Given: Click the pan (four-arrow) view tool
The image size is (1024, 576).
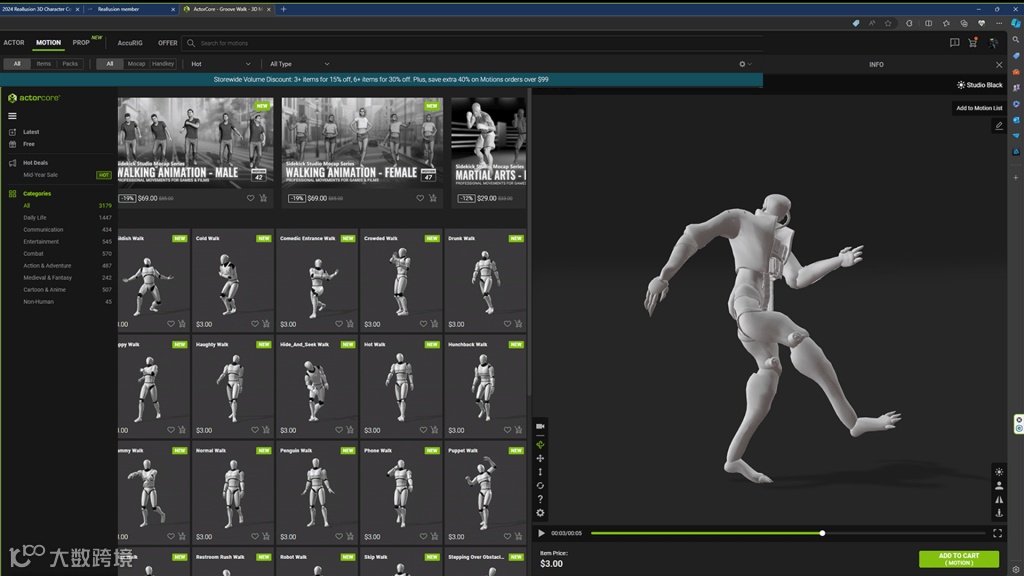Looking at the screenshot, I should click(540, 459).
